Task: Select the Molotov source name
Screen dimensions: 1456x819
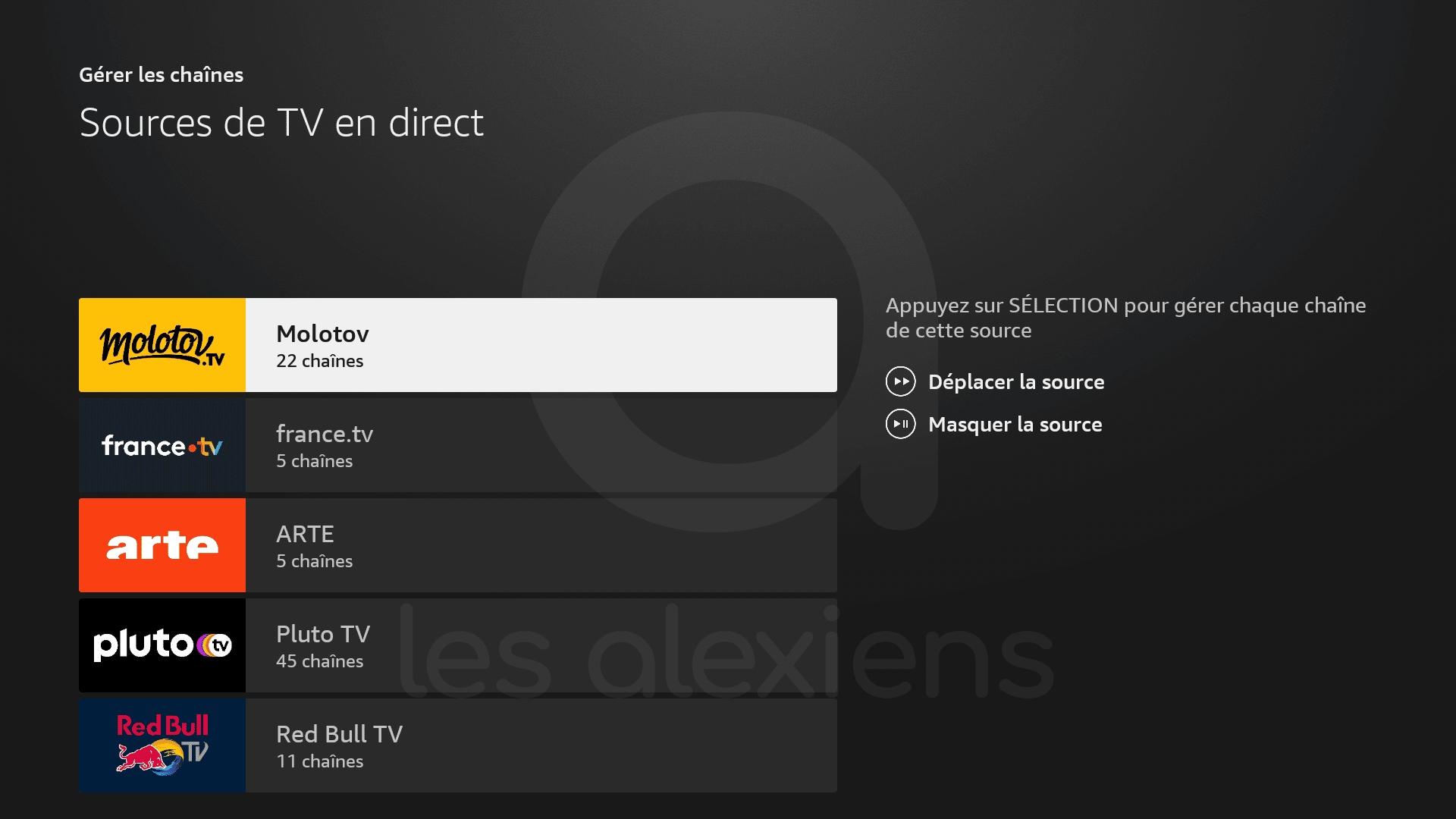Action: [x=322, y=334]
